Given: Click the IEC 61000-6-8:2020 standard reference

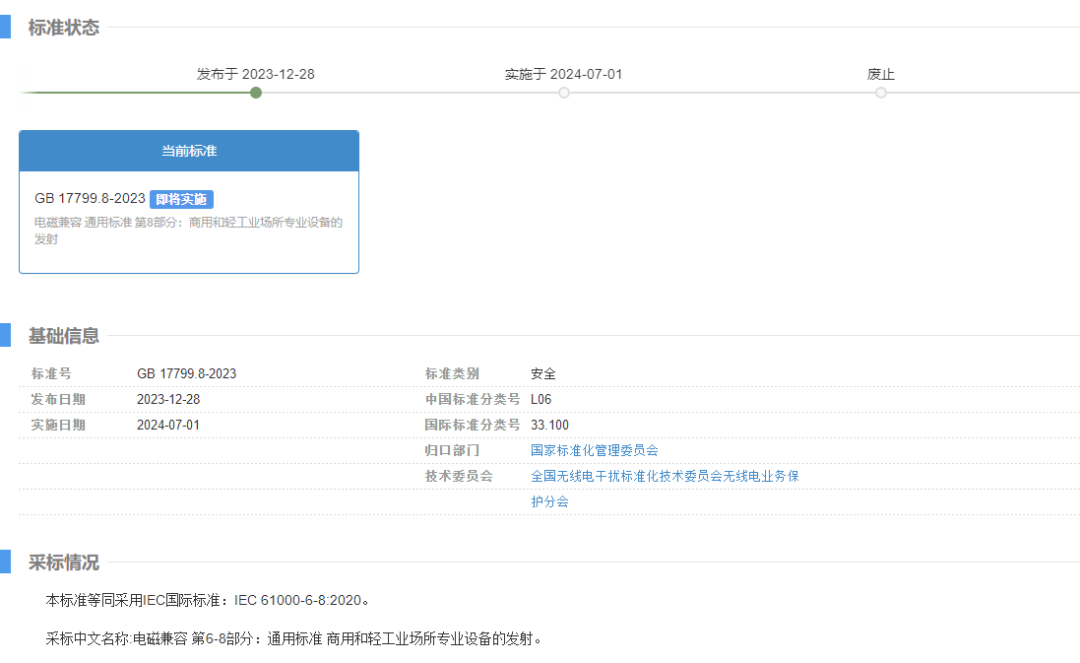Looking at the screenshot, I should tap(298, 600).
